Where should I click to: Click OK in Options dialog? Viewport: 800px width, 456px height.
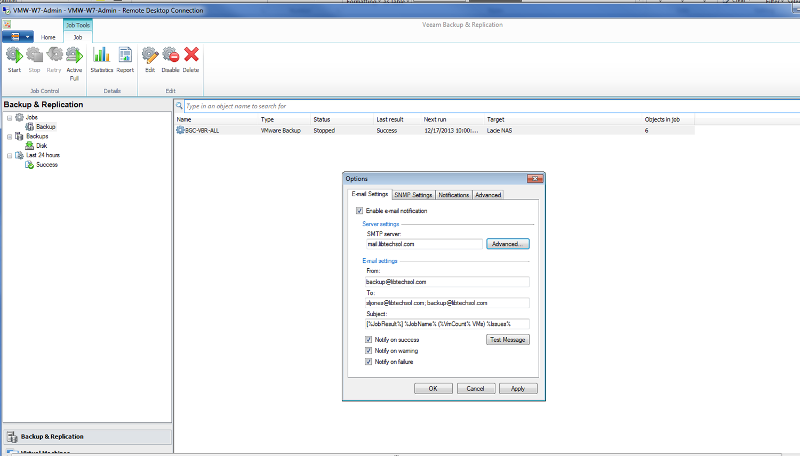433,389
